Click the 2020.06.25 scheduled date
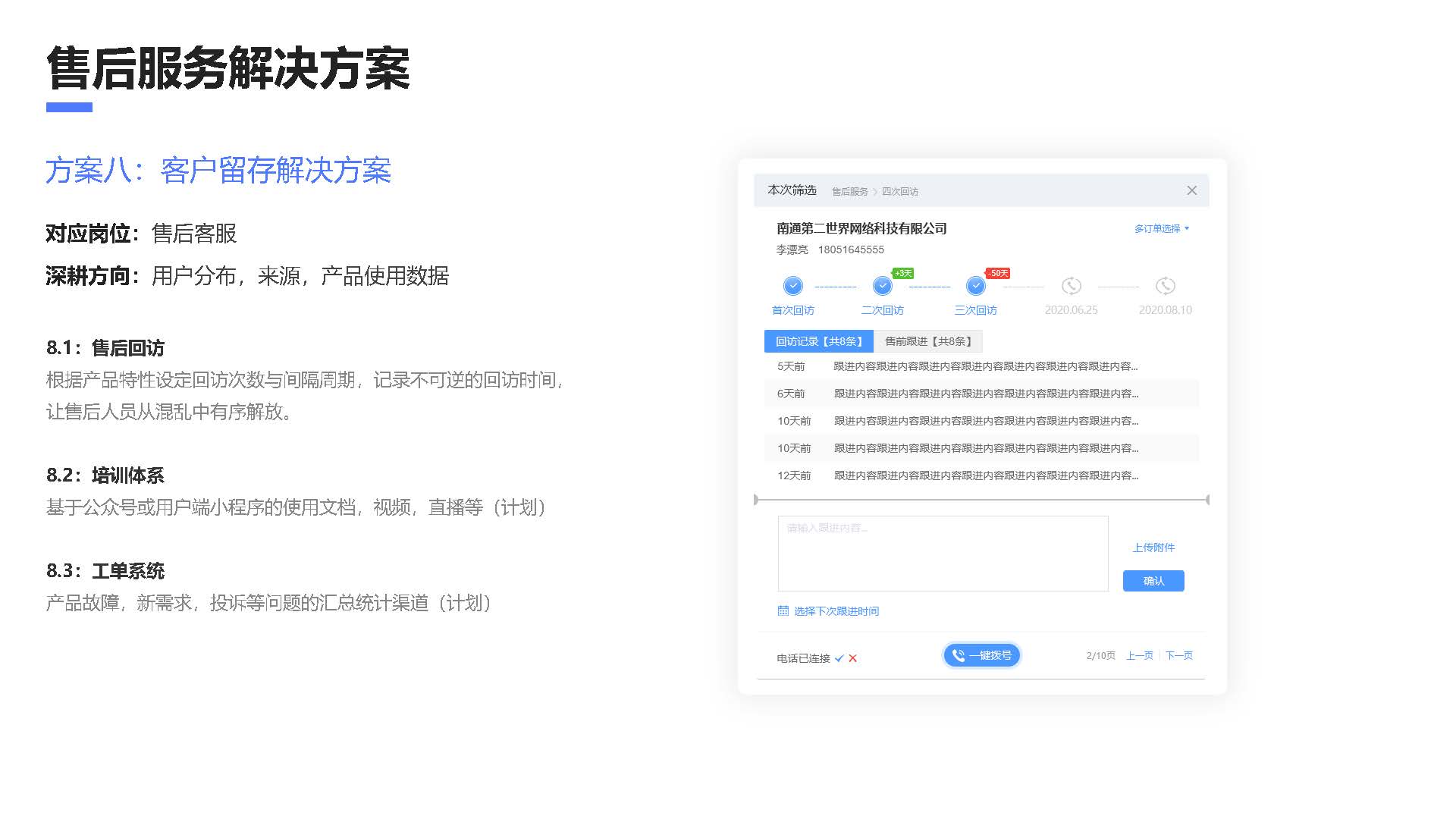 pyautogui.click(x=1071, y=310)
